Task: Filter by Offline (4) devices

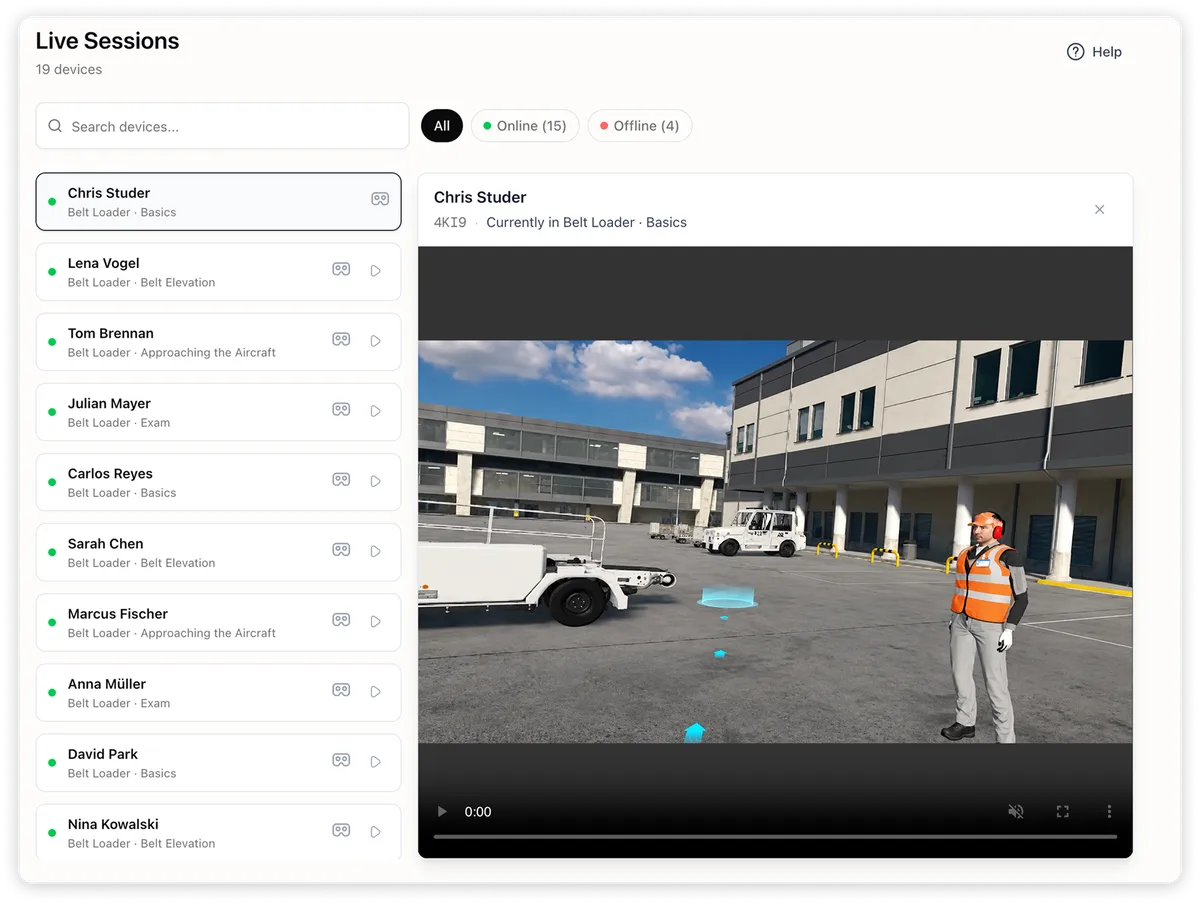Action: 640,126
